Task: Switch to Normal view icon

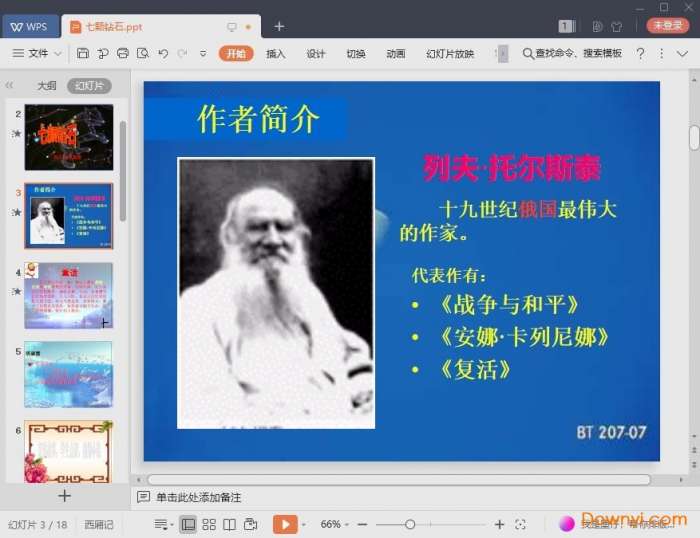Action: tap(188, 524)
